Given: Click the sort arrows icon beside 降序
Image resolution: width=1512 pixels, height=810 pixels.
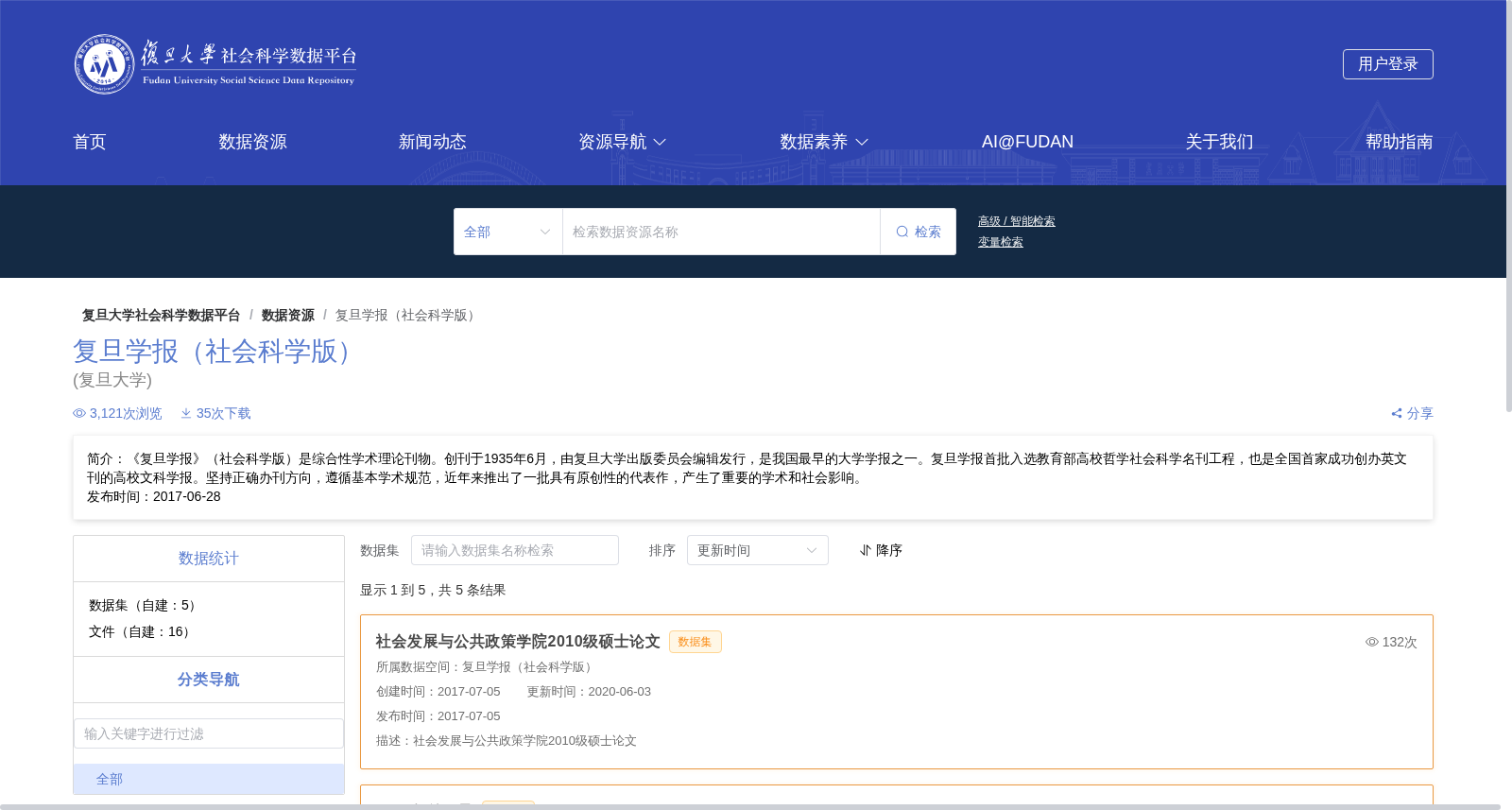Looking at the screenshot, I should pos(865,550).
